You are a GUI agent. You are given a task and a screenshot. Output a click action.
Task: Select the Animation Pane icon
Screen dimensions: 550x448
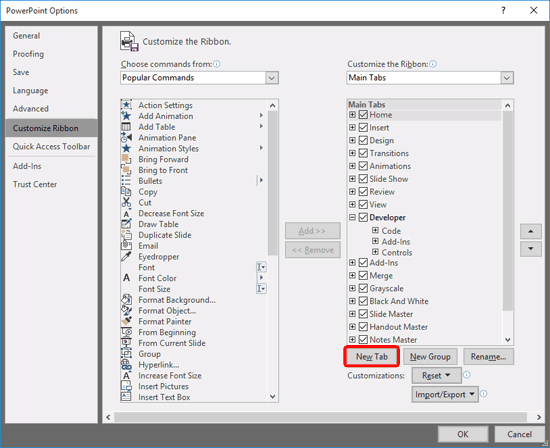[x=126, y=138]
